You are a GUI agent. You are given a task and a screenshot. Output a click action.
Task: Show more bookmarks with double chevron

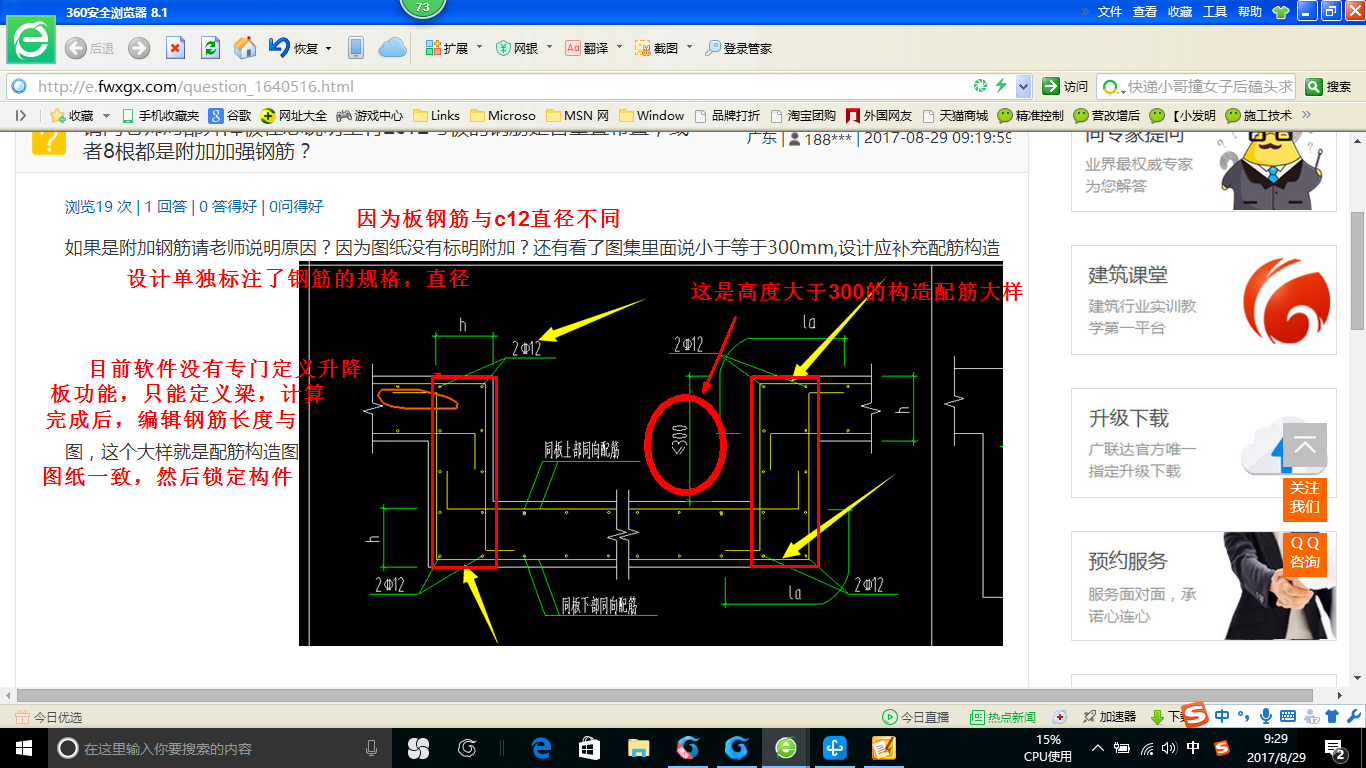coord(1305,115)
